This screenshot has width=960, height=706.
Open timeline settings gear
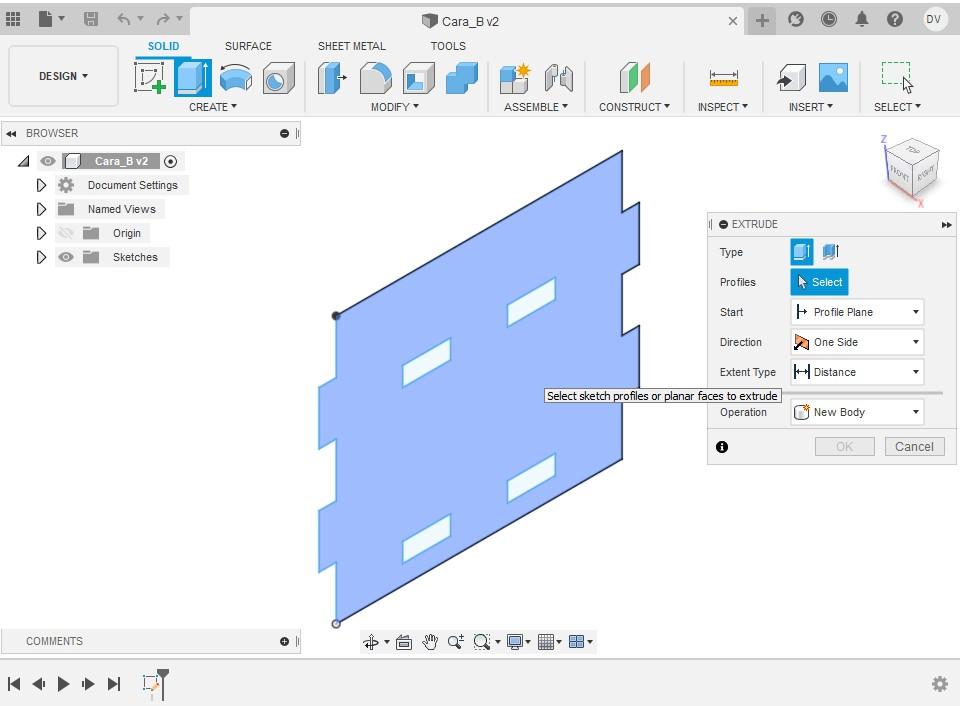pyautogui.click(x=939, y=683)
